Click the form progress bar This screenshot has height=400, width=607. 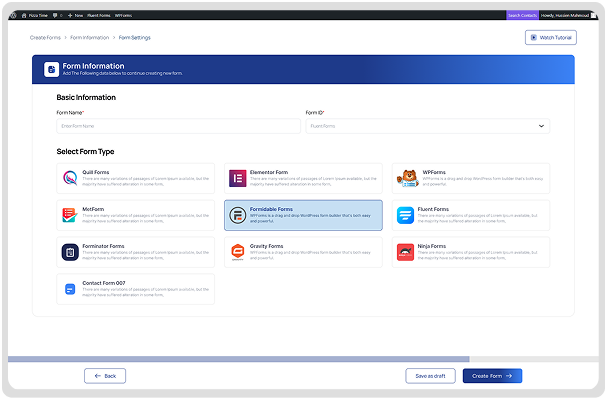(238, 358)
